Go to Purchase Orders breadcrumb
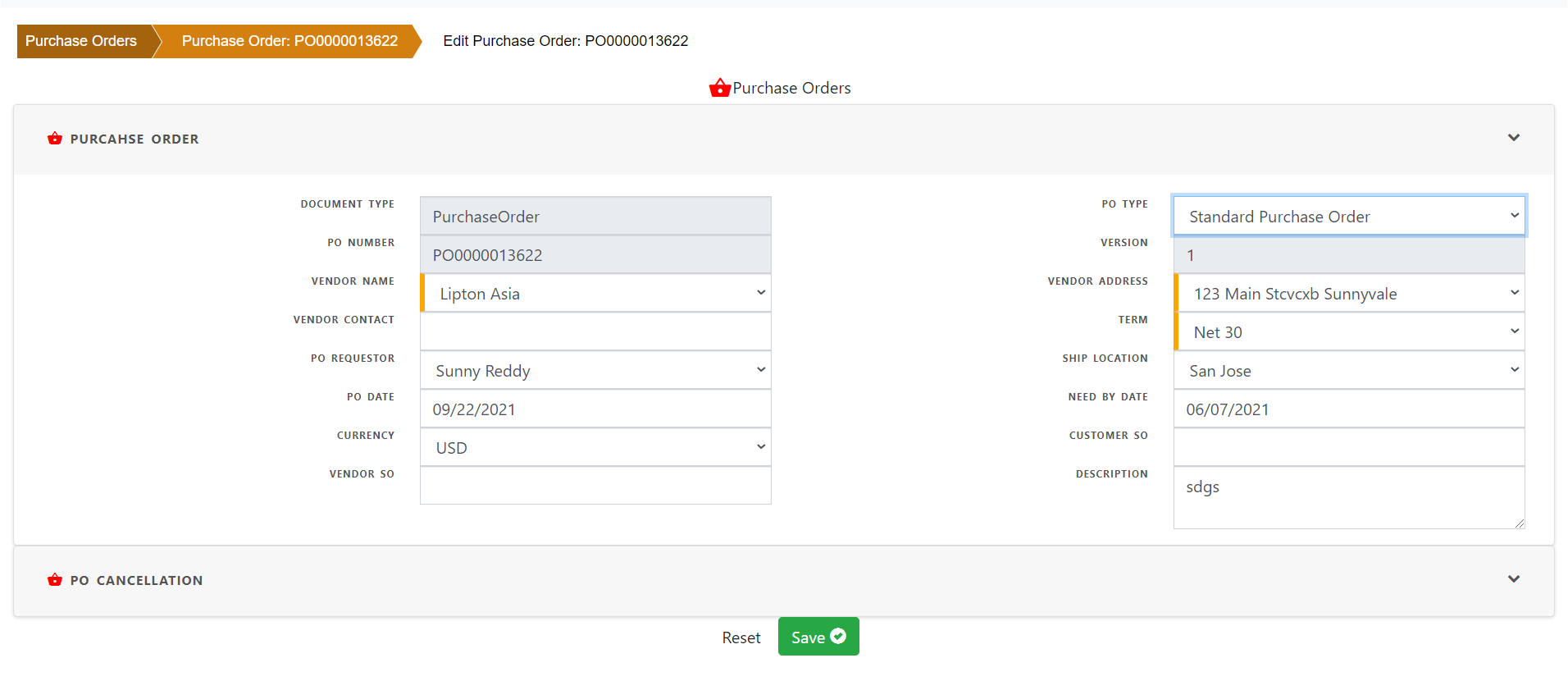This screenshot has height=690, width=1568. 81,41
